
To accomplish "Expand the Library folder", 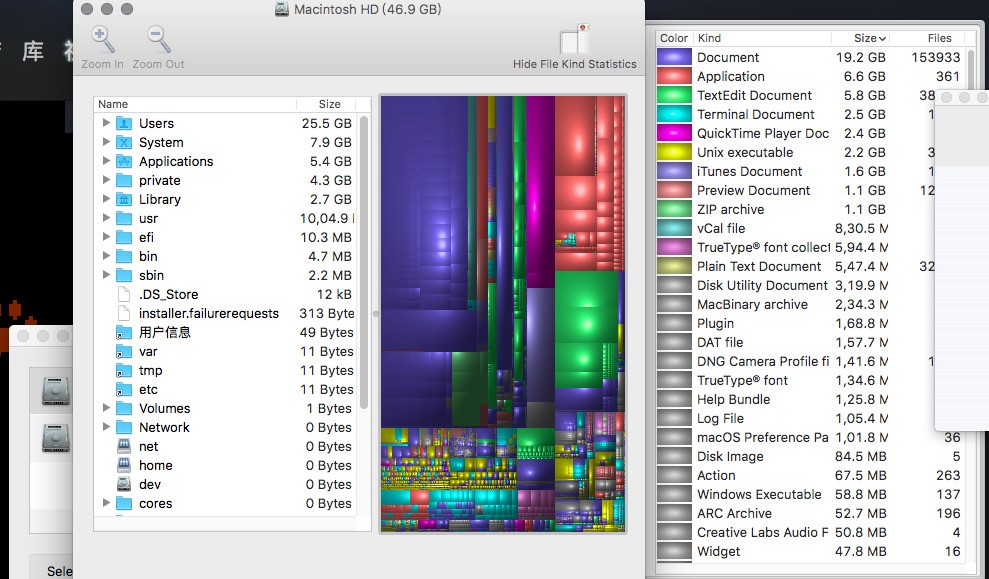I will (x=106, y=199).
